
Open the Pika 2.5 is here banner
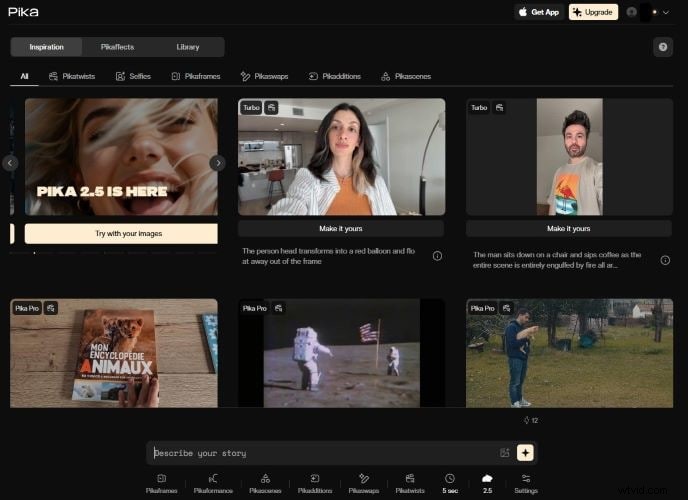(x=121, y=157)
